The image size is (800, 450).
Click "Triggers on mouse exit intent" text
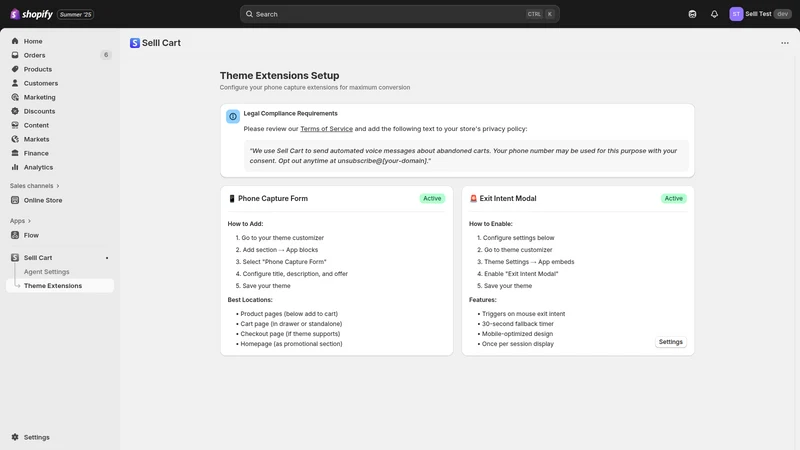tap(523, 314)
